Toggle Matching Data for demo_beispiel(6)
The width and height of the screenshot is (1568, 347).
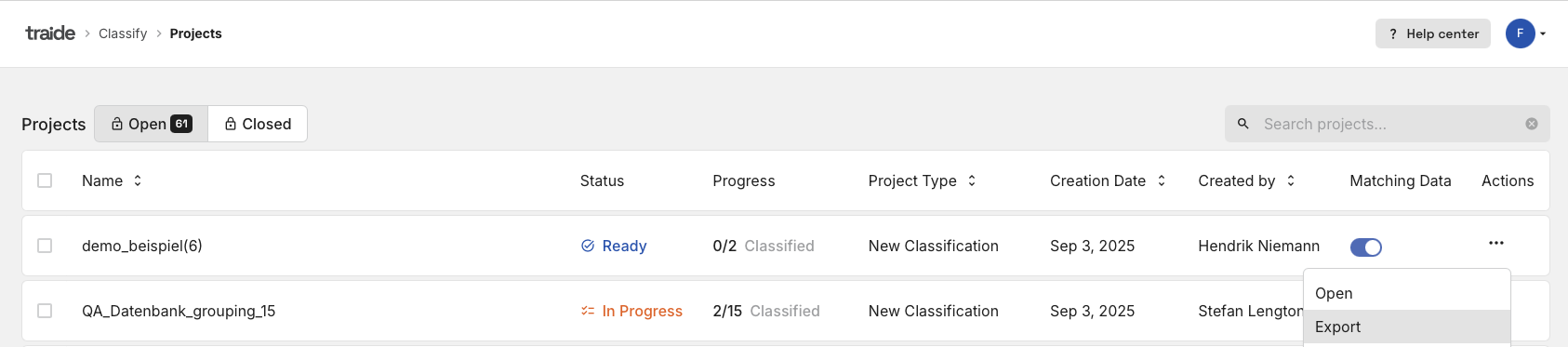[x=1365, y=247]
